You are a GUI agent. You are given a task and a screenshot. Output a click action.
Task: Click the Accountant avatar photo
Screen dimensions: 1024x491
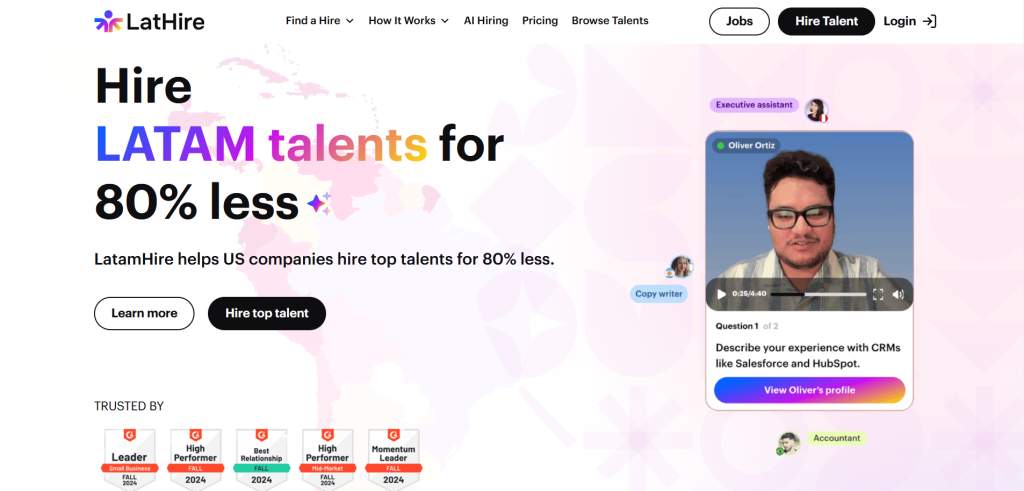pyautogui.click(x=789, y=443)
